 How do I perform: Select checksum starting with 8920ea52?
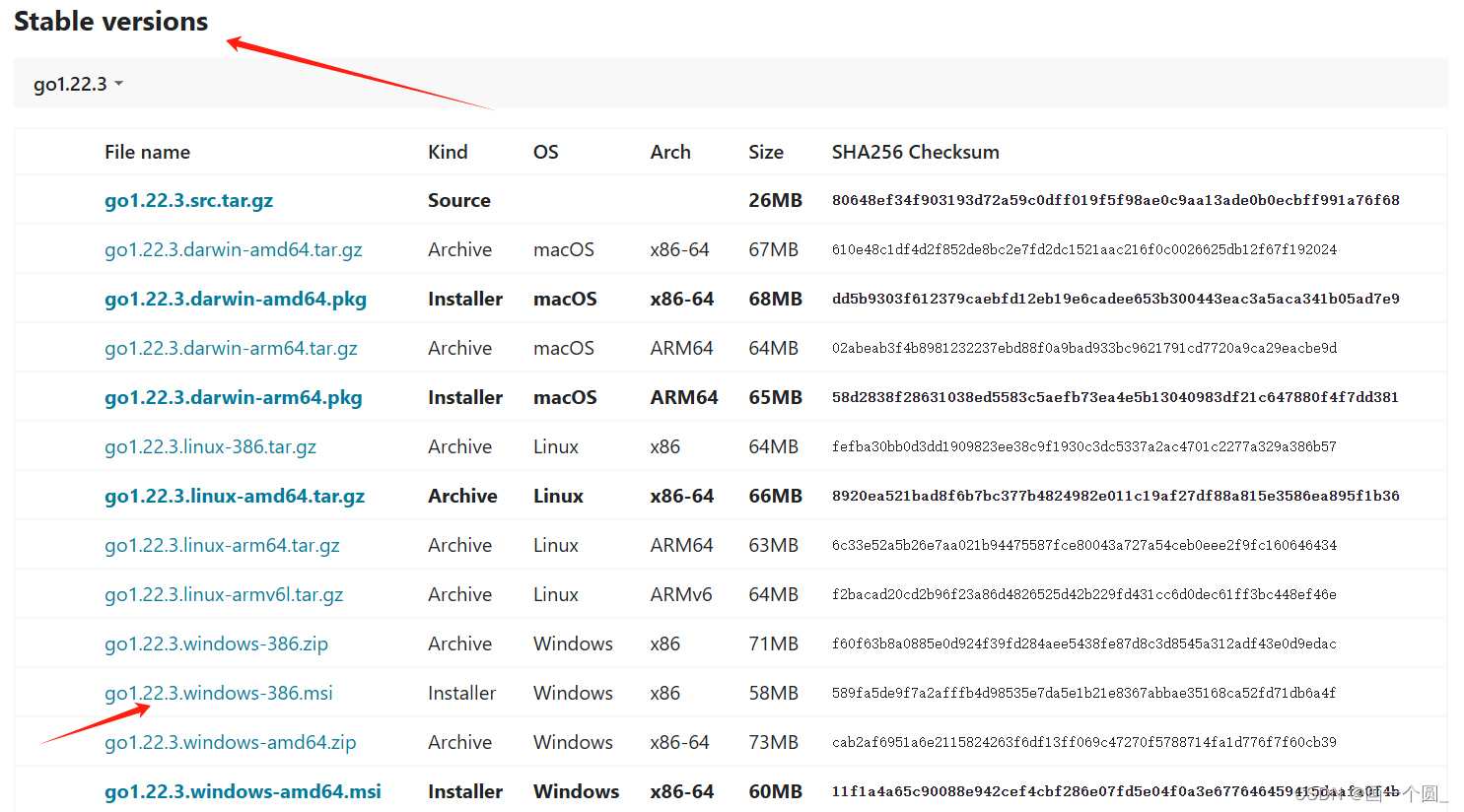click(x=1115, y=496)
